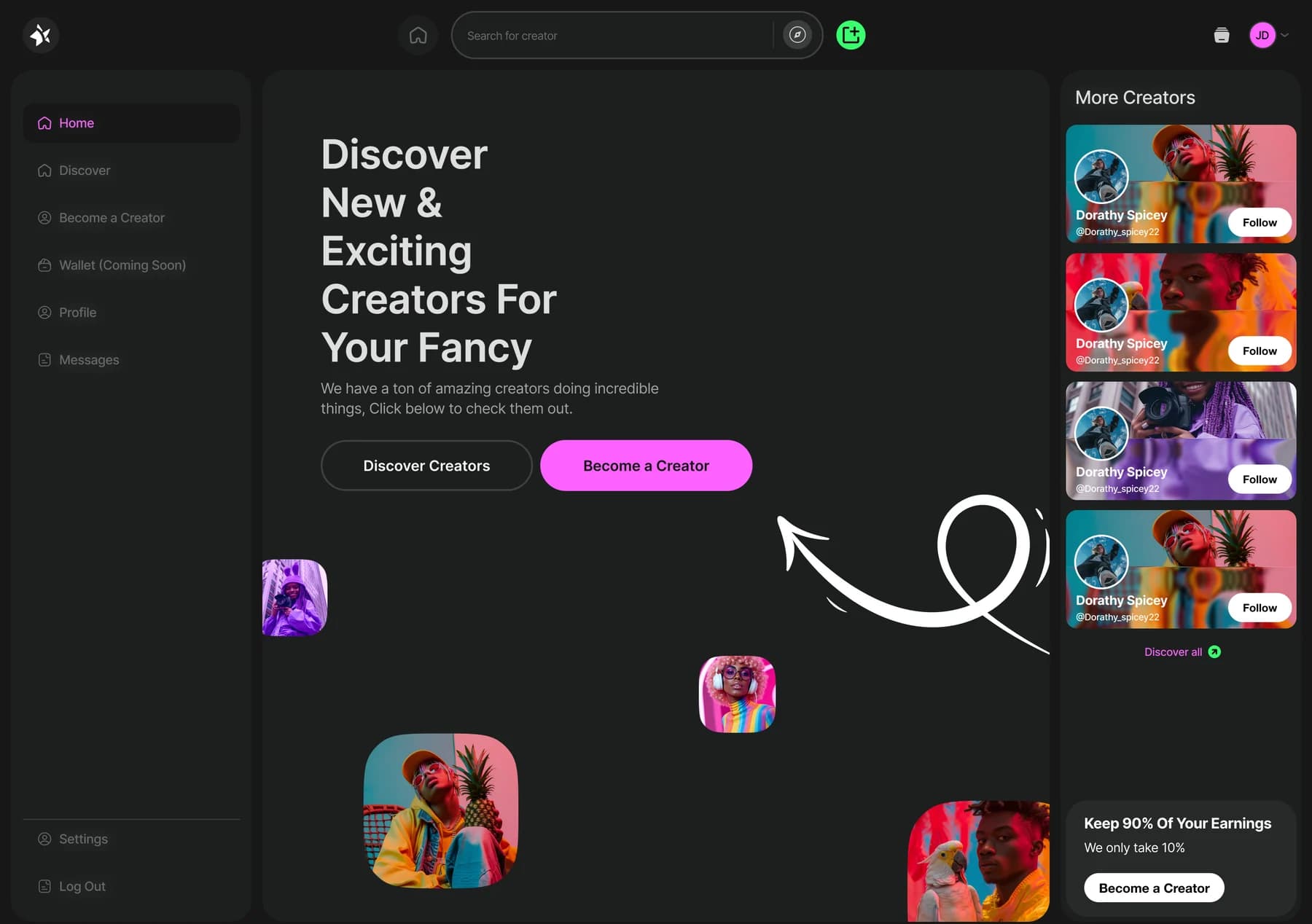Image resolution: width=1312 pixels, height=924 pixels.
Task: Follow the first Dorathy Spicey creator card
Action: click(1260, 222)
